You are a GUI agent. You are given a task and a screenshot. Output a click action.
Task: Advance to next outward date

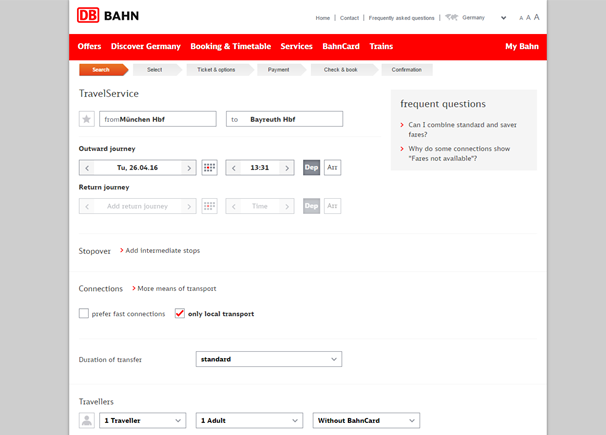coord(189,168)
